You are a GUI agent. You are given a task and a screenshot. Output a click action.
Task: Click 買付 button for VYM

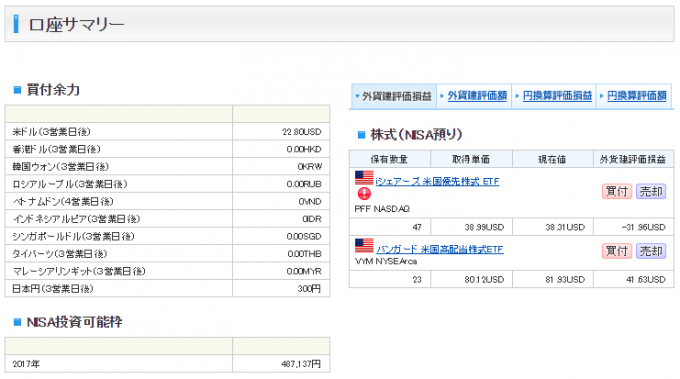click(x=617, y=251)
